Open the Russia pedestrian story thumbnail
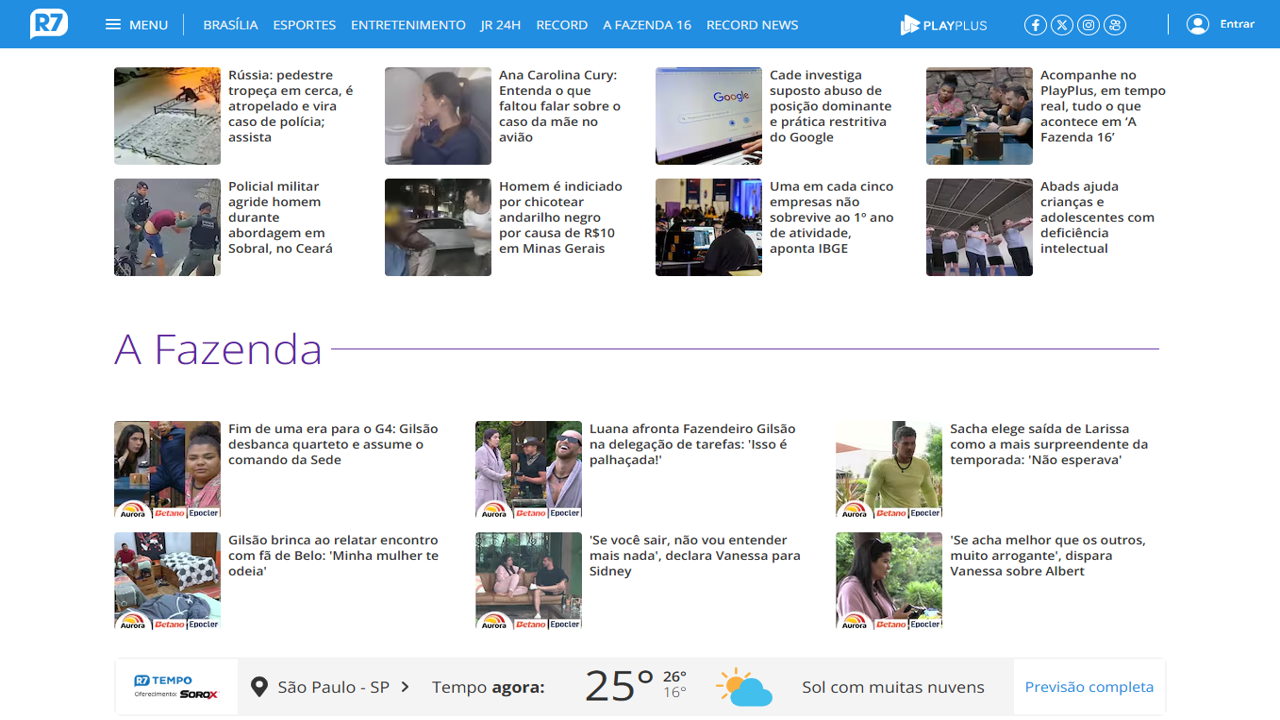1280x720 pixels. [x=167, y=116]
